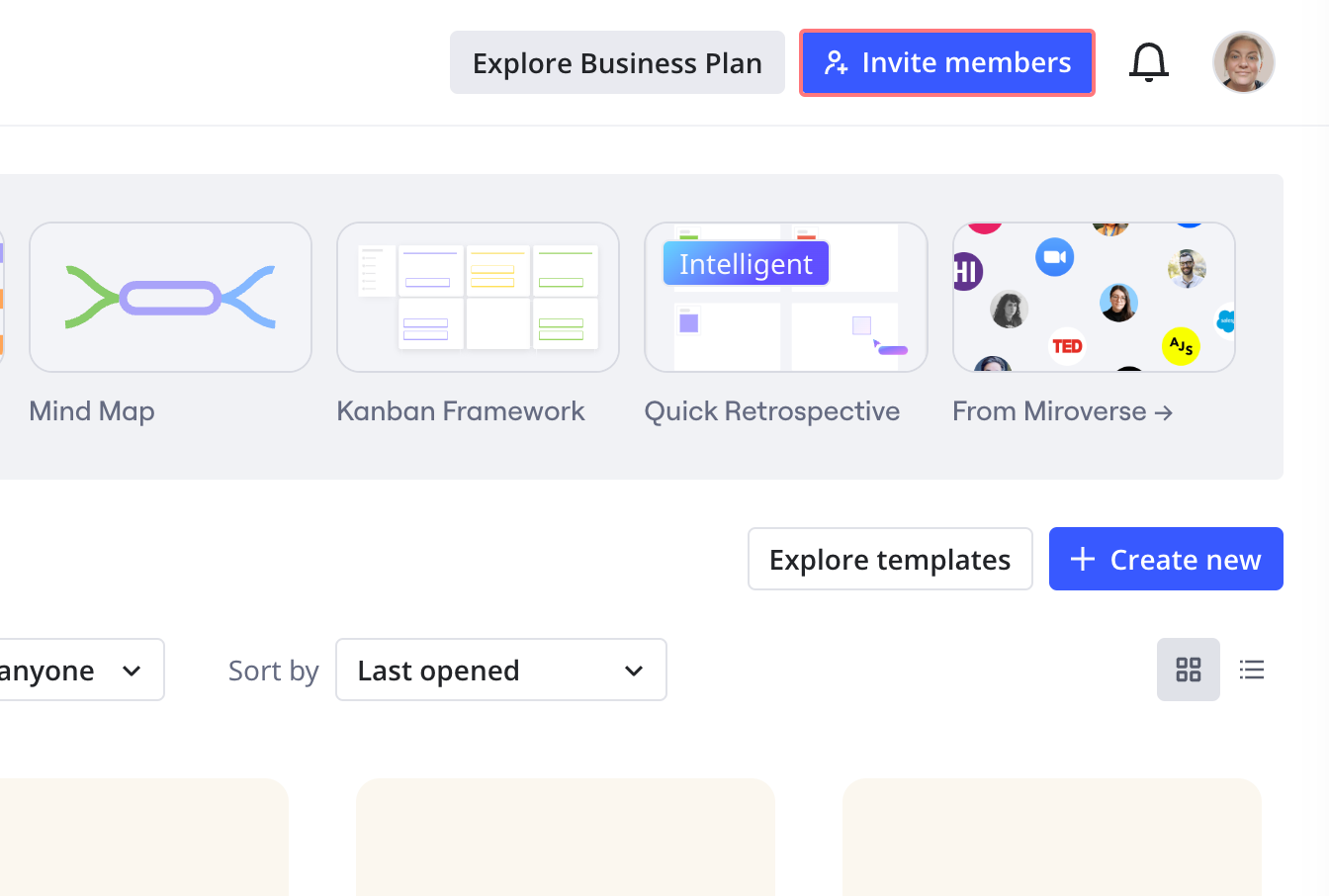Click the Invite members icon button
Screen dimensions: 1329x896
click(837, 62)
